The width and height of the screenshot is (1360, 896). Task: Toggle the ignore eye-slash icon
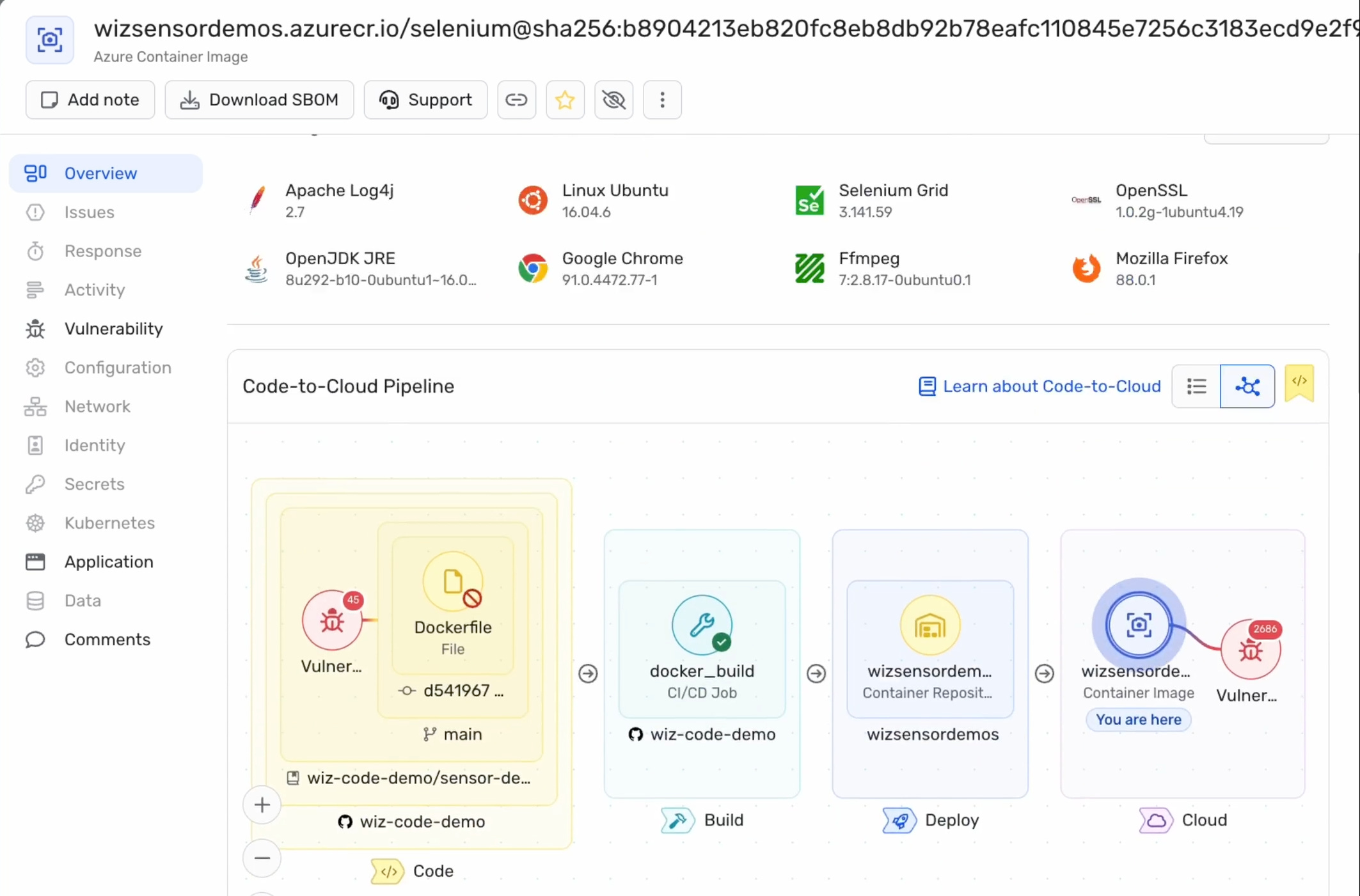(x=613, y=100)
